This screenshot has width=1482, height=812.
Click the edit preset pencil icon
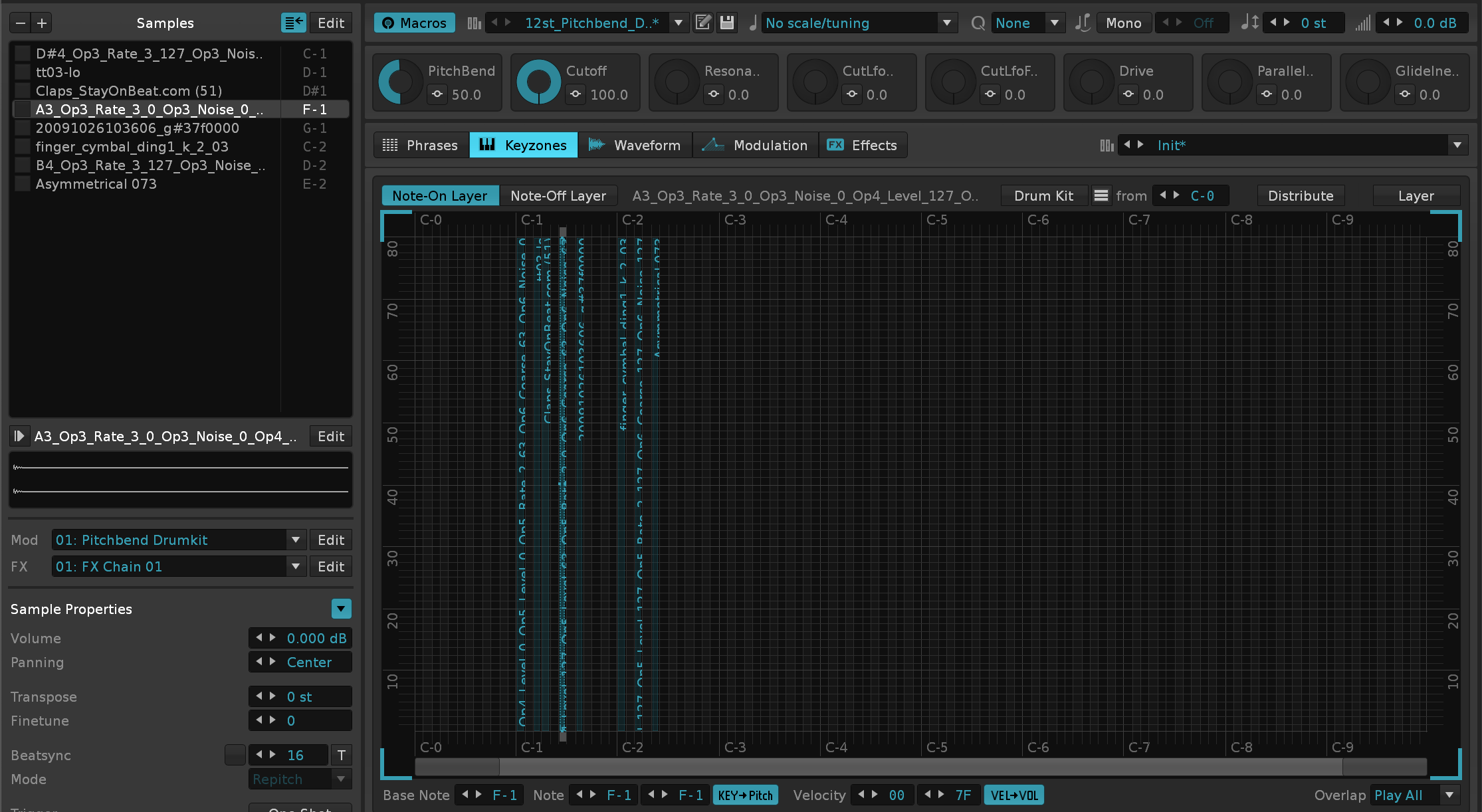coord(702,23)
